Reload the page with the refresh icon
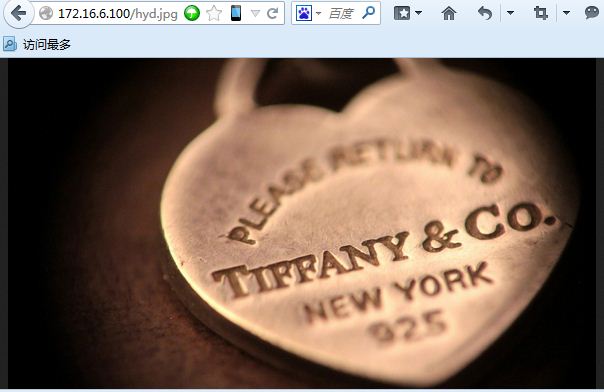604x392 pixels. pos(273,13)
